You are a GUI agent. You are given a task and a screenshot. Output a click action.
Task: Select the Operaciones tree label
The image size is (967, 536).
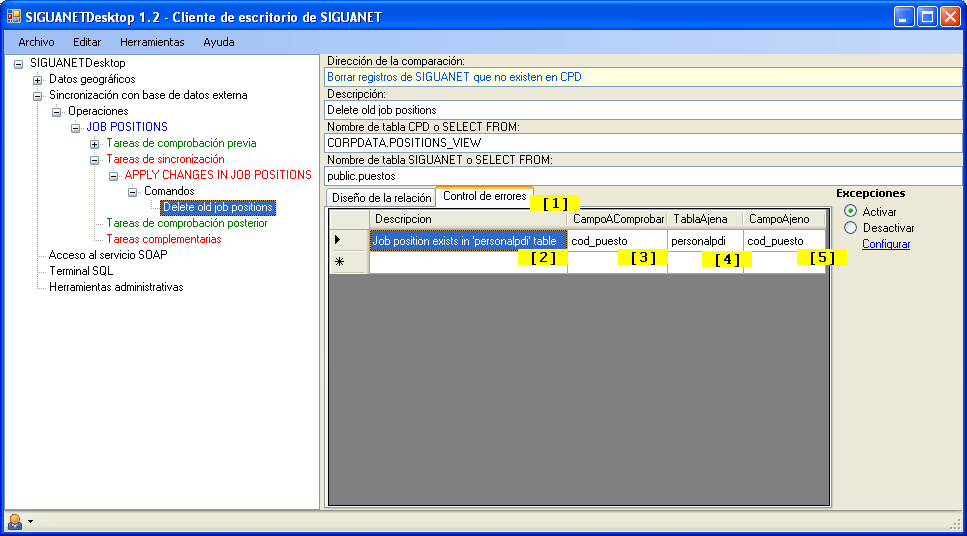98,111
